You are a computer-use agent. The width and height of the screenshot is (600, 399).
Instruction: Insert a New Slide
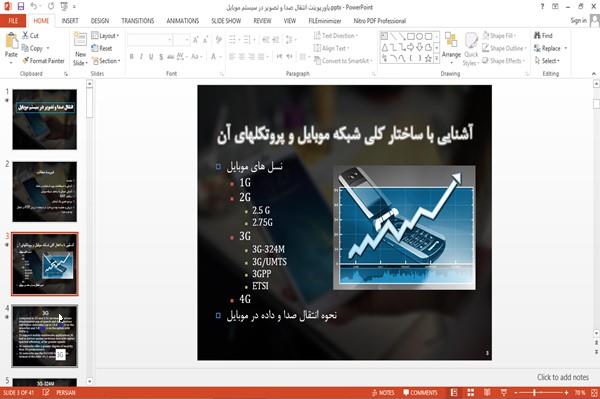click(x=80, y=49)
